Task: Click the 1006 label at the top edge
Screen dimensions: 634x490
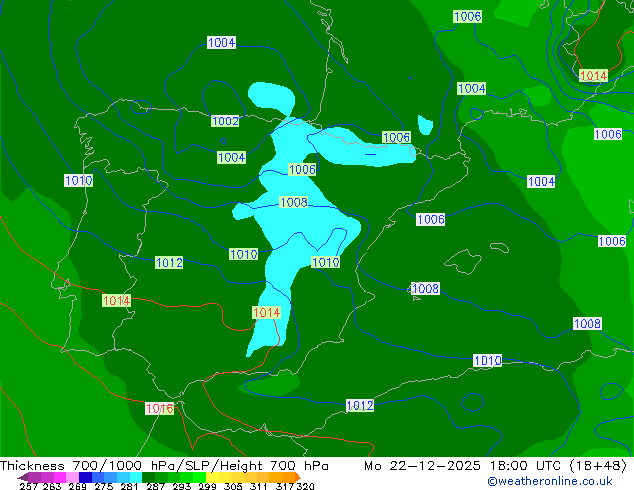Action: pyautogui.click(x=467, y=17)
